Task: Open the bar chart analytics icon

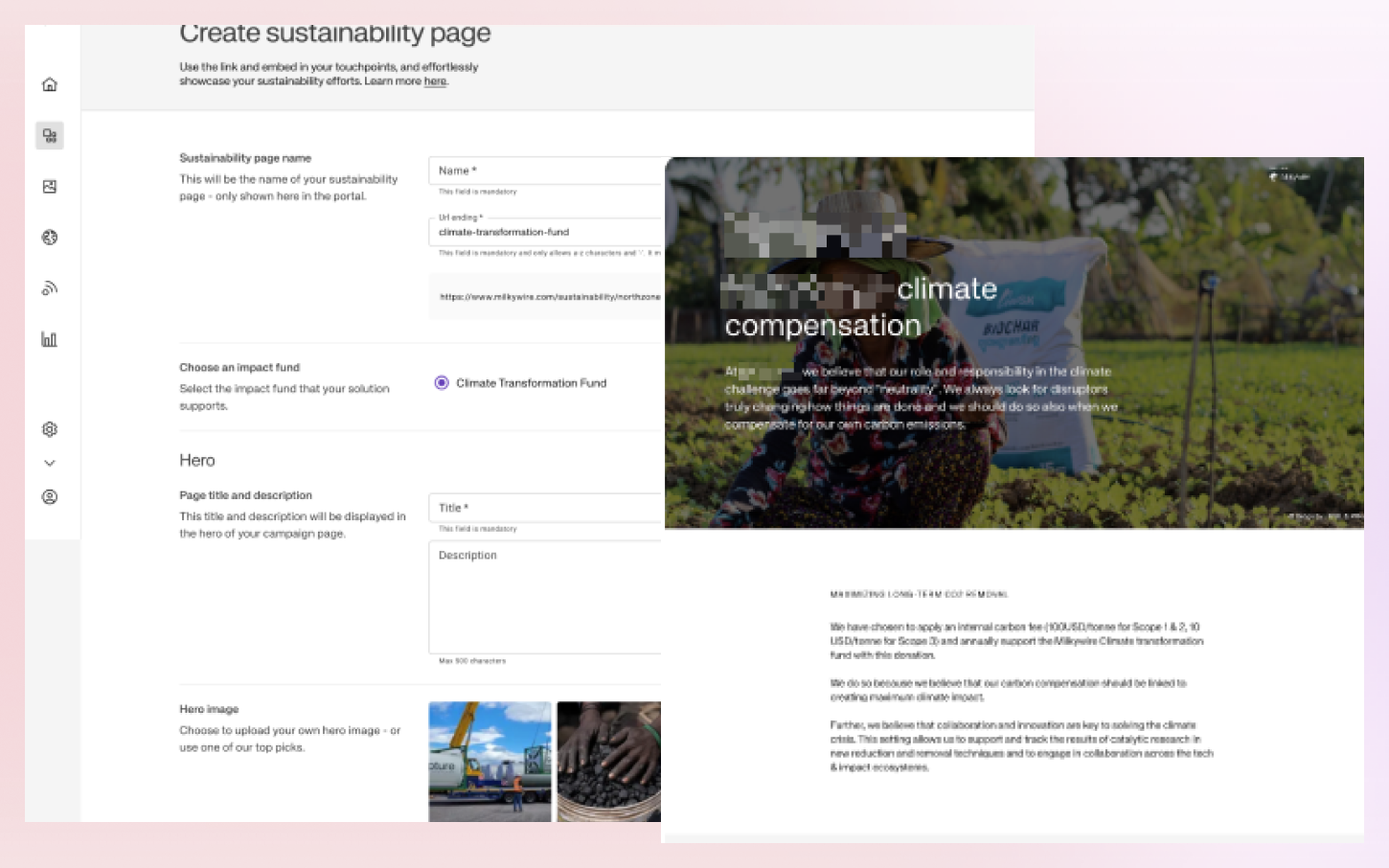Action: pos(50,338)
